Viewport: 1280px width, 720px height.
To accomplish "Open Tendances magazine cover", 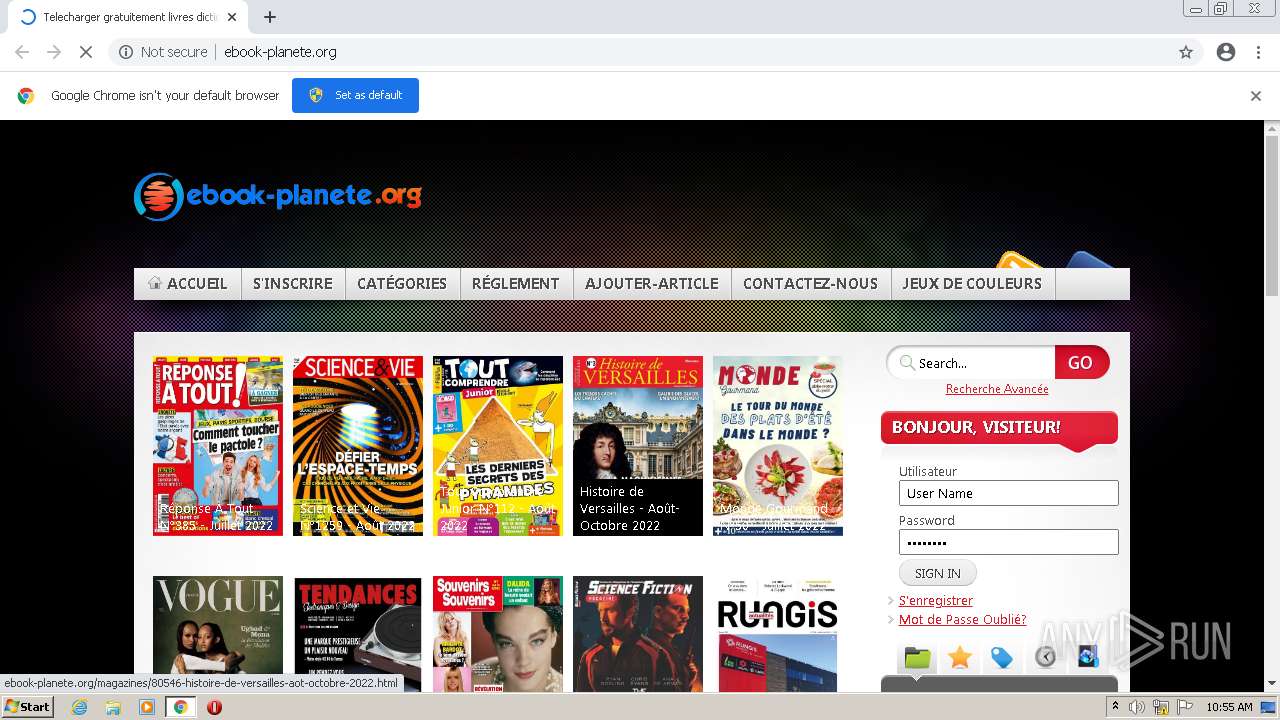I will [358, 634].
